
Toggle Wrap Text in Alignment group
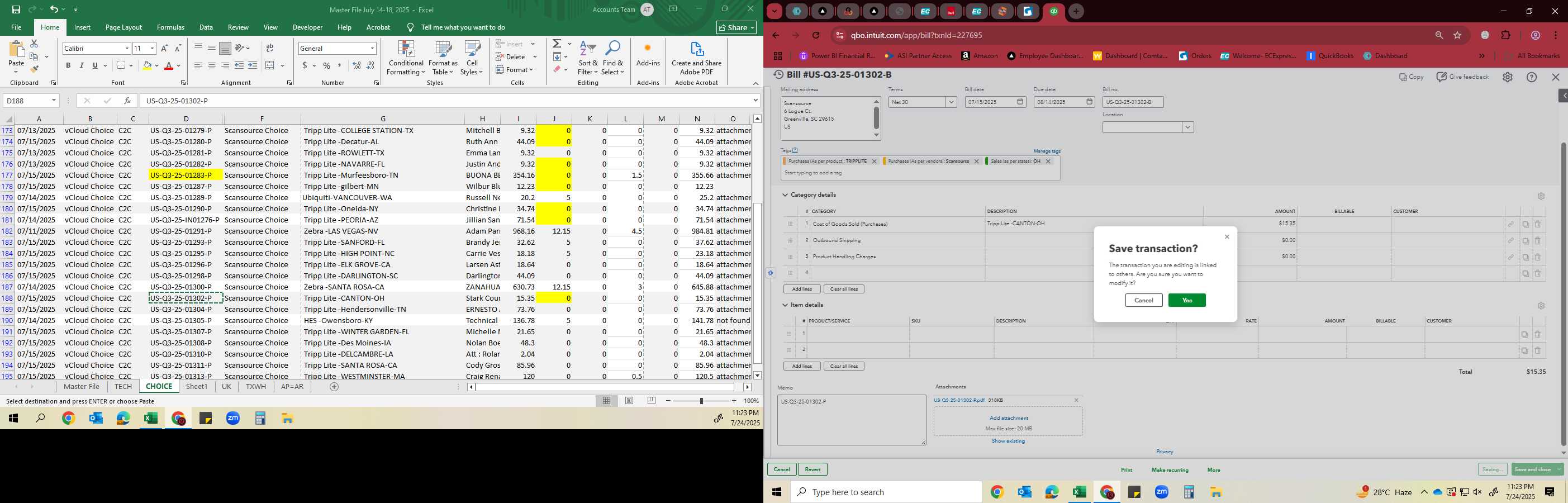(x=270, y=48)
